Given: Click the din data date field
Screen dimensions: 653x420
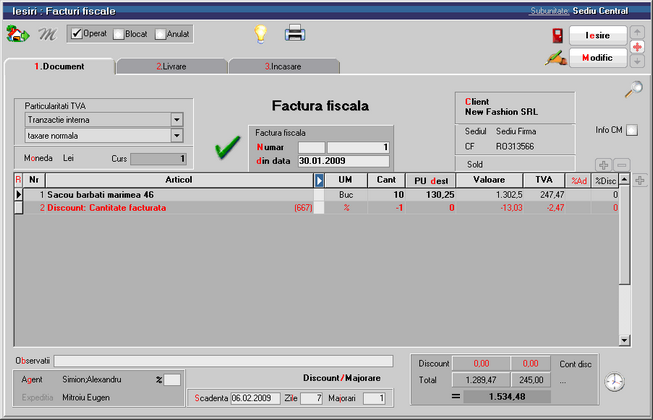Looking at the screenshot, I should (x=344, y=161).
